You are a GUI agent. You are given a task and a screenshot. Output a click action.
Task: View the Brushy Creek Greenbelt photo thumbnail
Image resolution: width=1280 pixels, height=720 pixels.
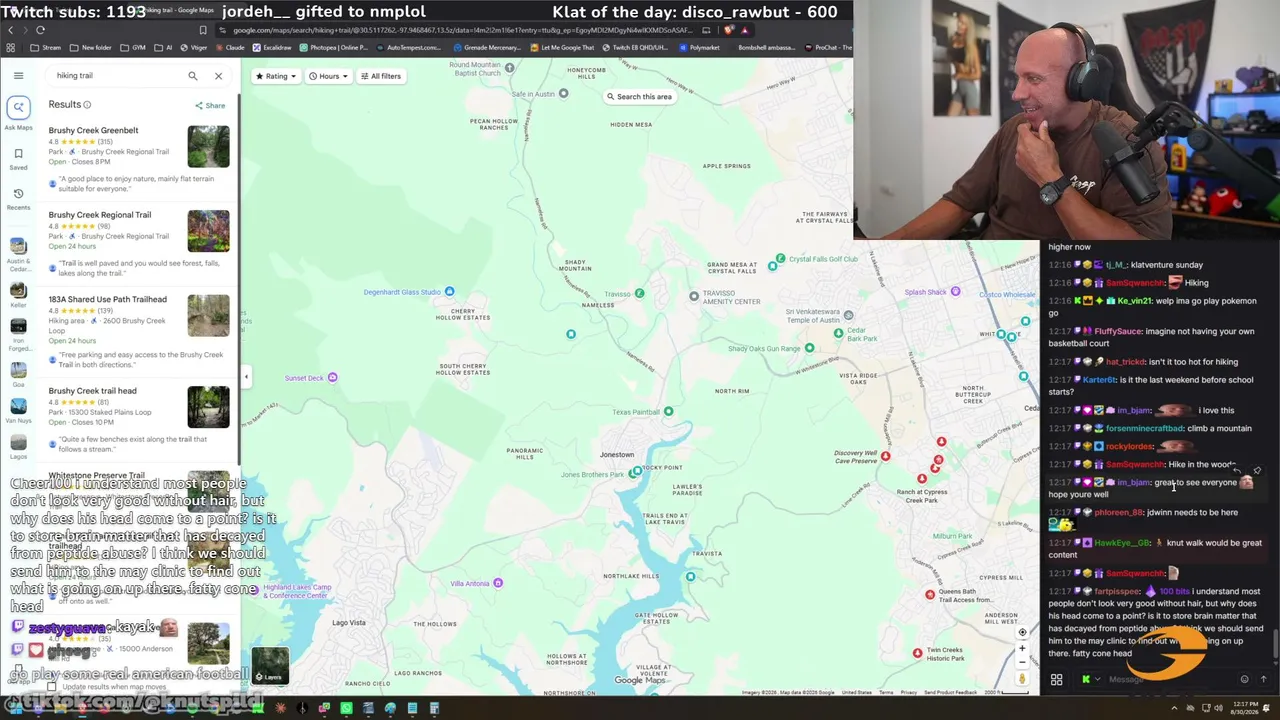(x=208, y=146)
